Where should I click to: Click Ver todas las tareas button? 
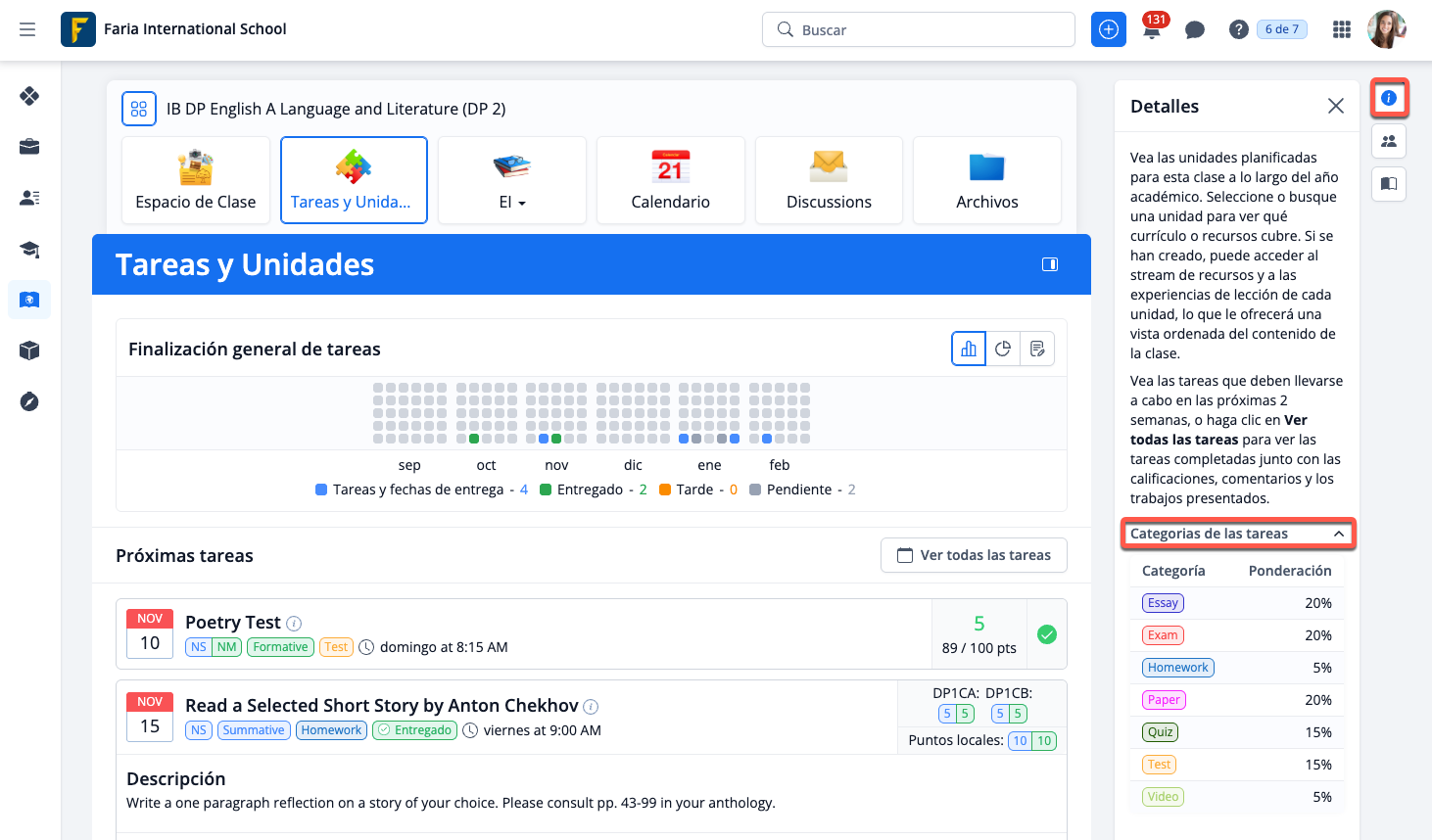pyautogui.click(x=974, y=555)
